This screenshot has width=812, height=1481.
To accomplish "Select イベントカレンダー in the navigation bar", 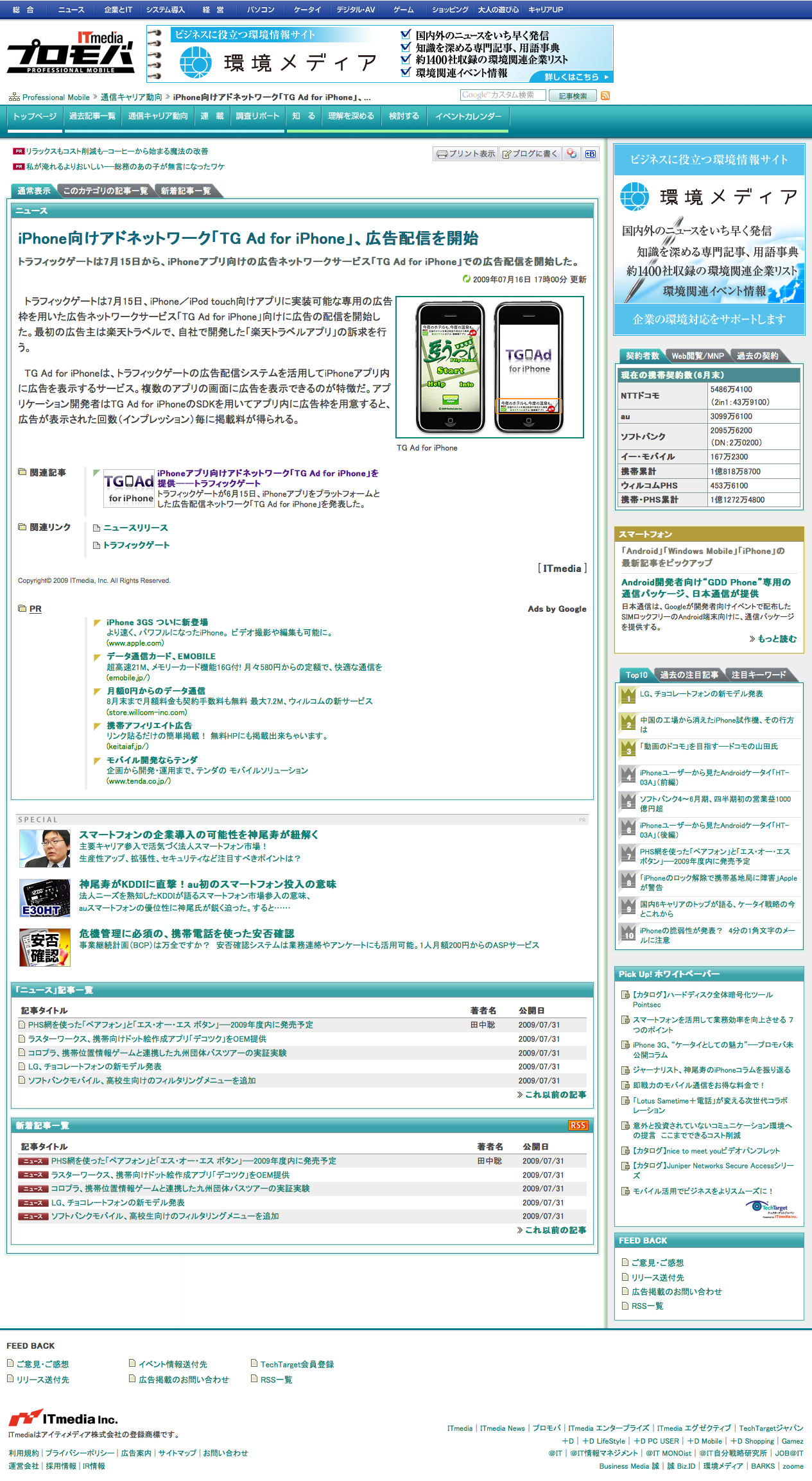I will (468, 116).
